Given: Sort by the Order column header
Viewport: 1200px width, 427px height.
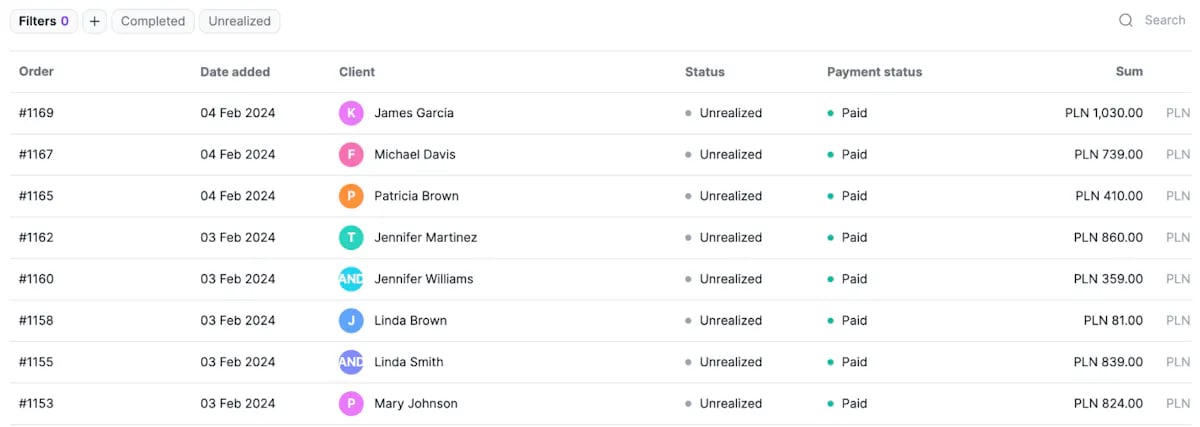Looking at the screenshot, I should point(36,72).
